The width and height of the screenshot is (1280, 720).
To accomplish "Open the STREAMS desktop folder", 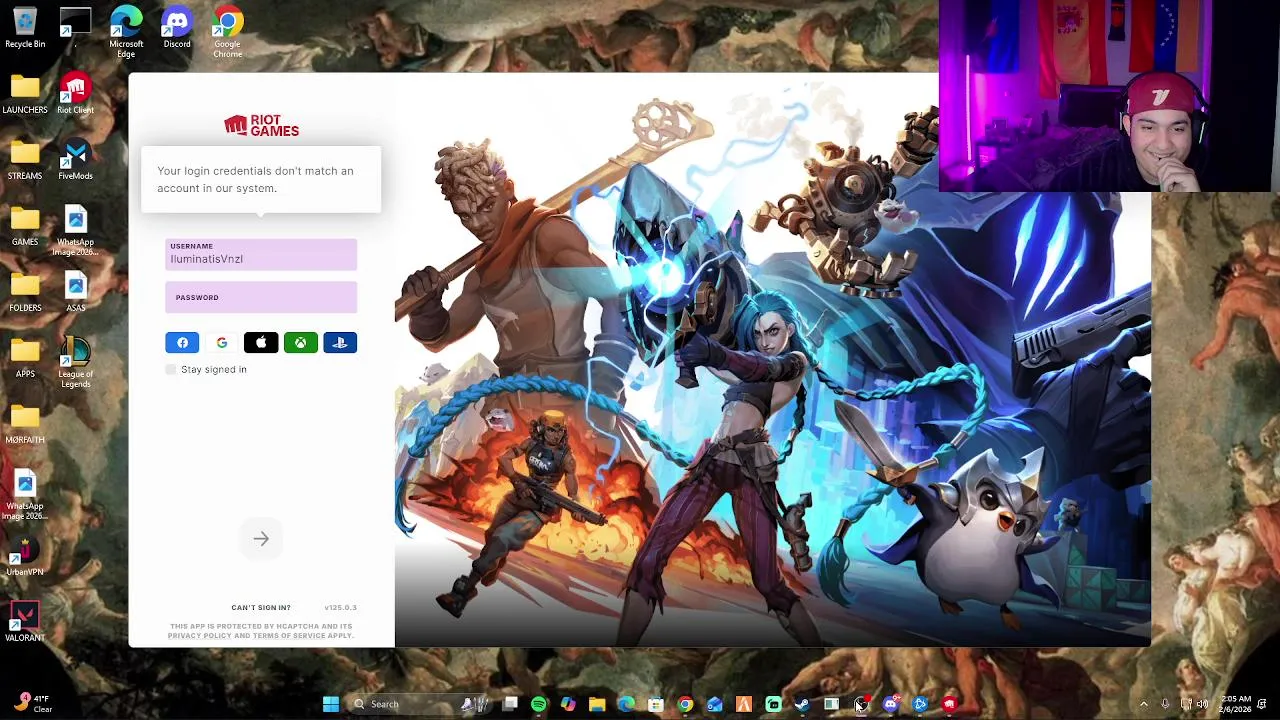I will [x=25, y=160].
